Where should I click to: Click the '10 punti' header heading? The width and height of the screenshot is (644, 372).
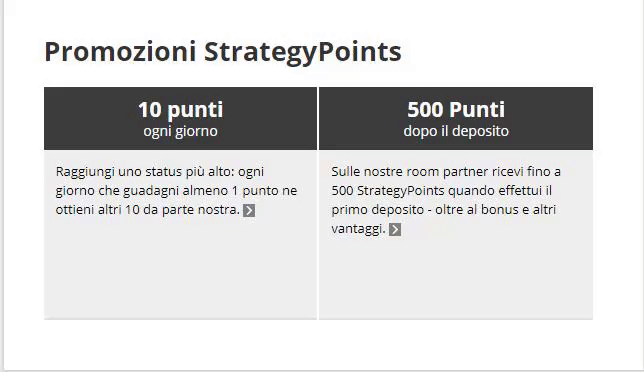click(181, 110)
